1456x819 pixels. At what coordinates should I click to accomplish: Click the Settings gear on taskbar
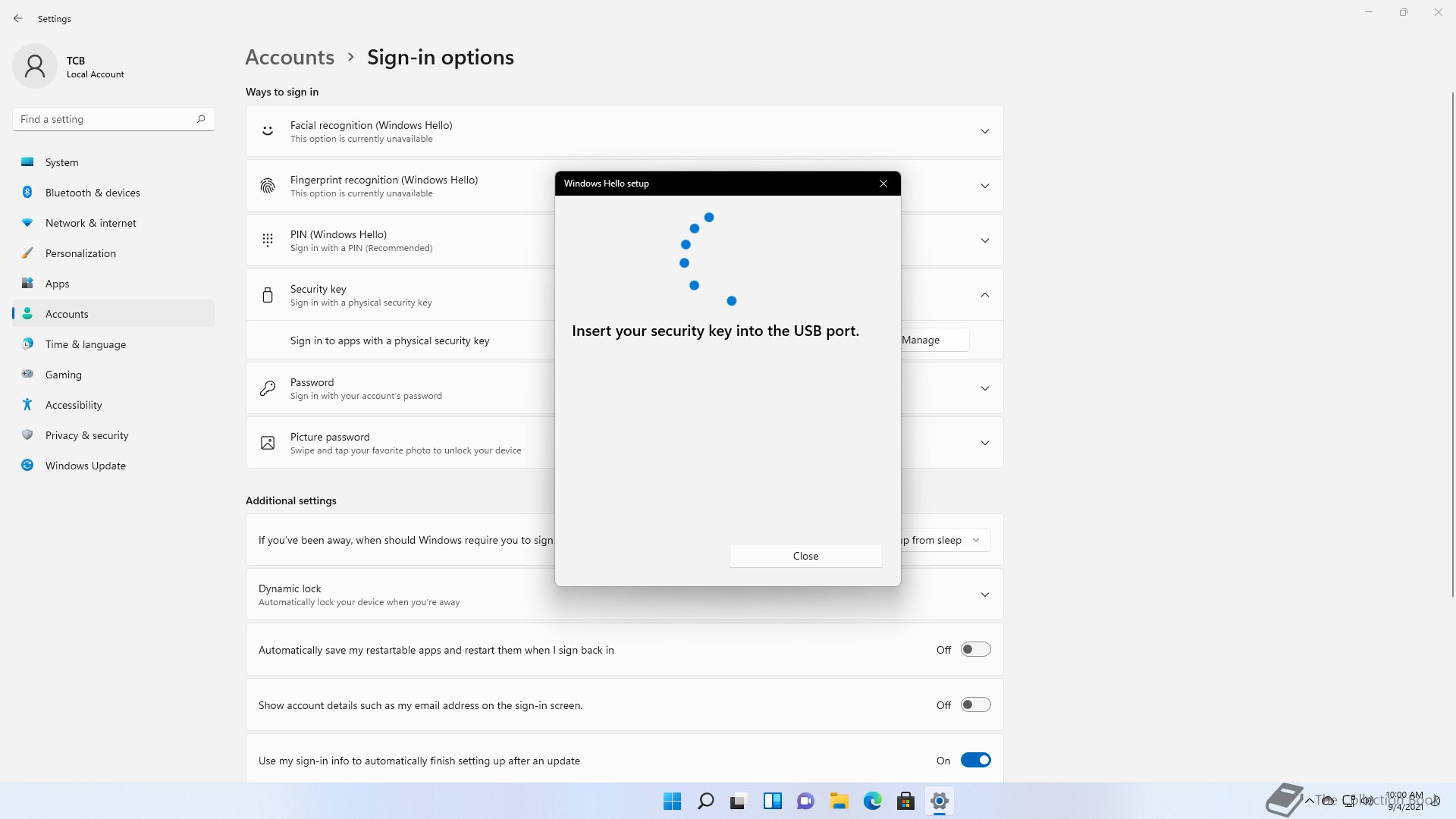pos(939,801)
